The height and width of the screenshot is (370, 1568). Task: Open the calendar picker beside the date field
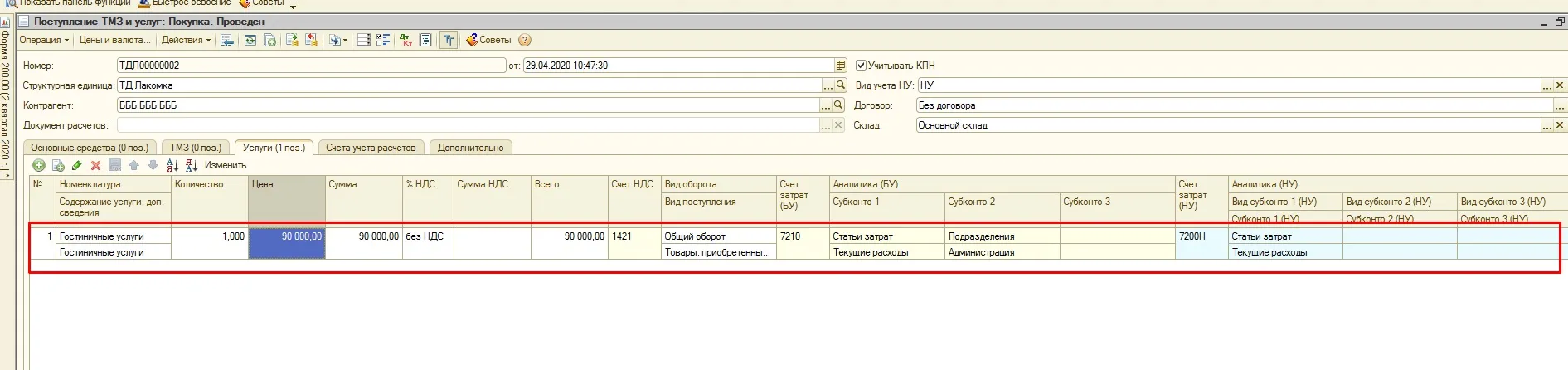pyautogui.click(x=841, y=66)
